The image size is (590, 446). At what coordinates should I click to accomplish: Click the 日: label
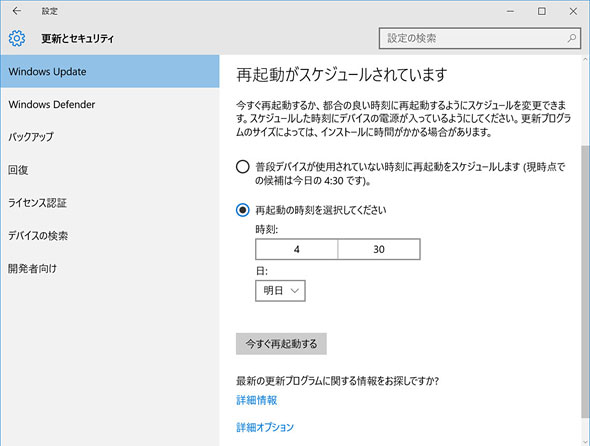coord(261,271)
